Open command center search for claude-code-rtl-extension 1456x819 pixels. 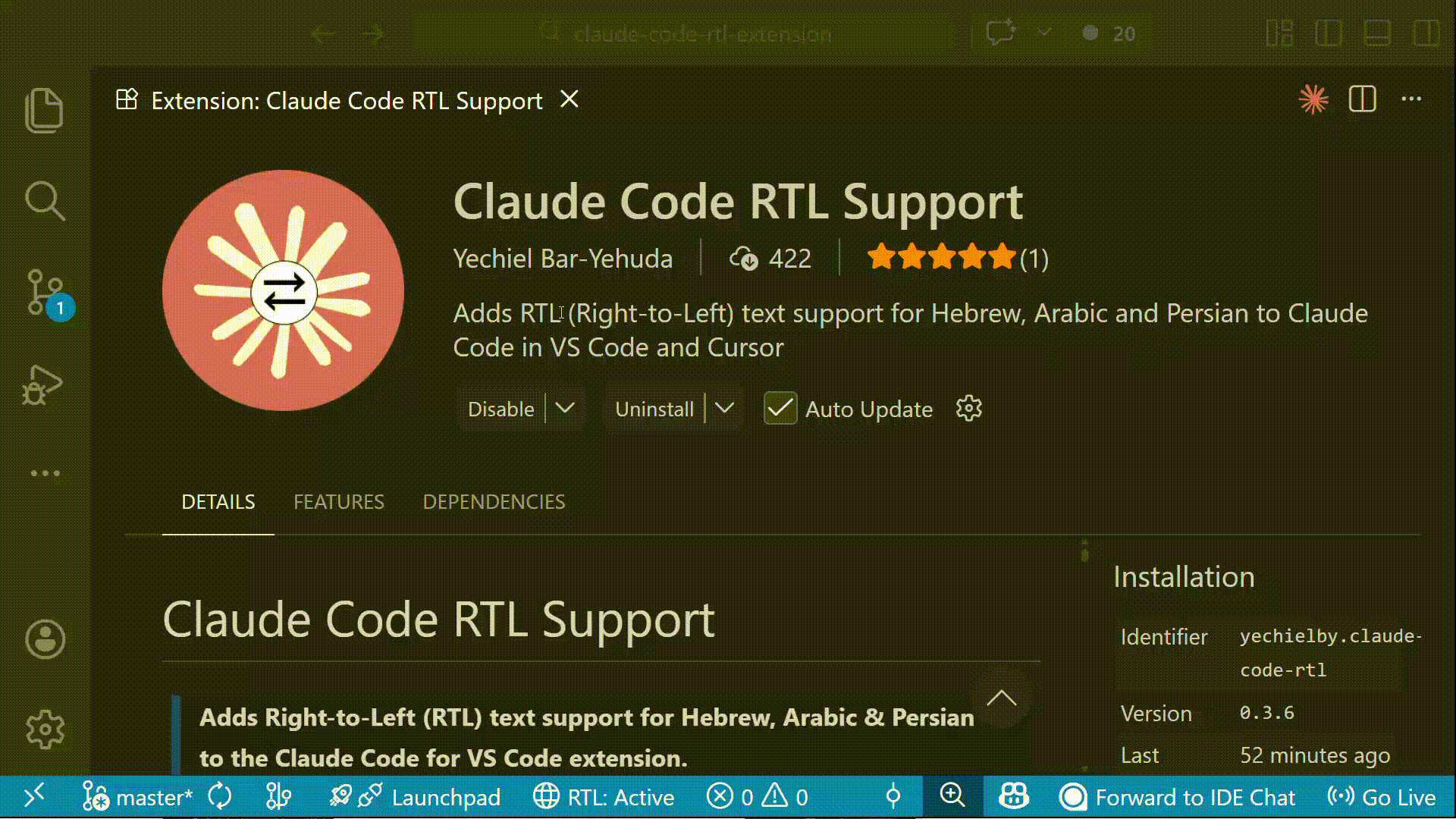pyautogui.click(x=686, y=33)
